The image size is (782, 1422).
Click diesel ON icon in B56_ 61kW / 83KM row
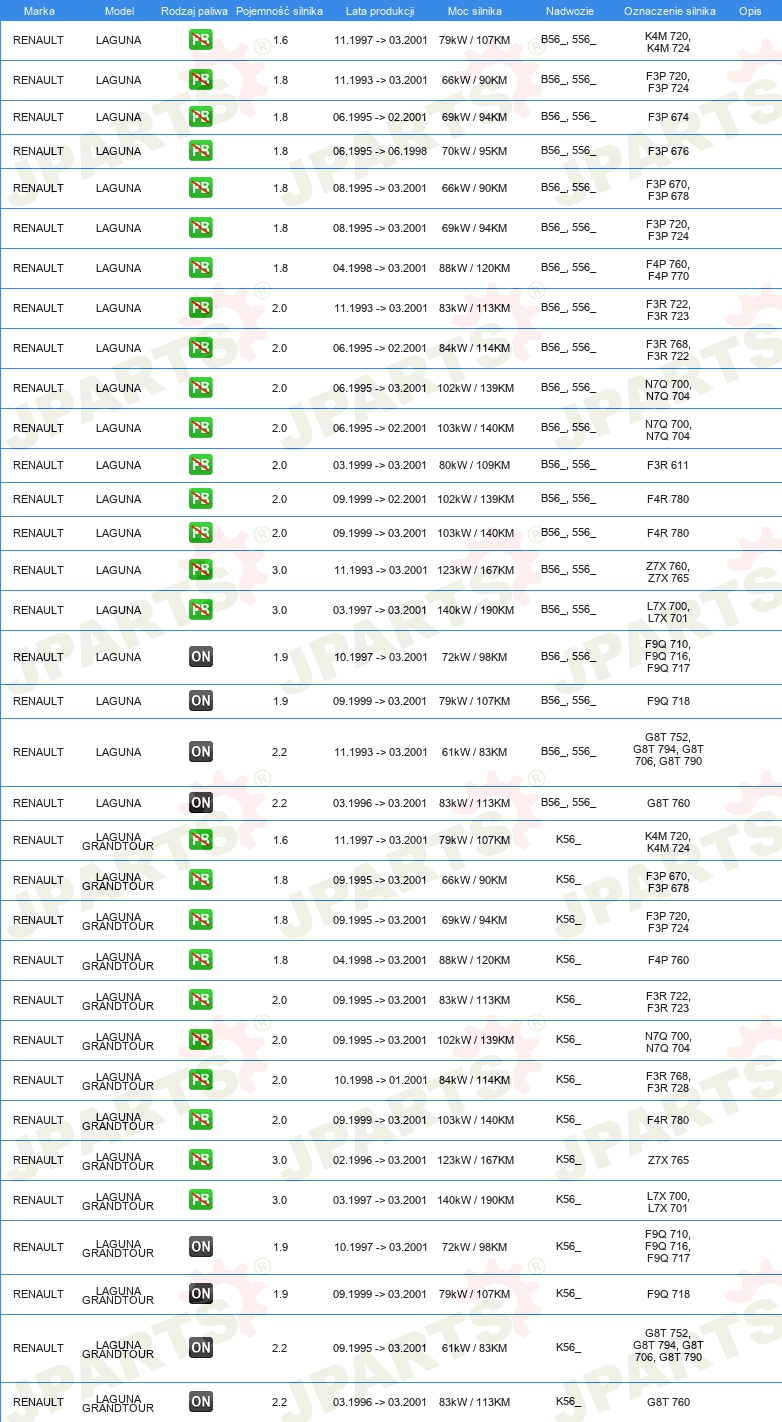point(201,752)
